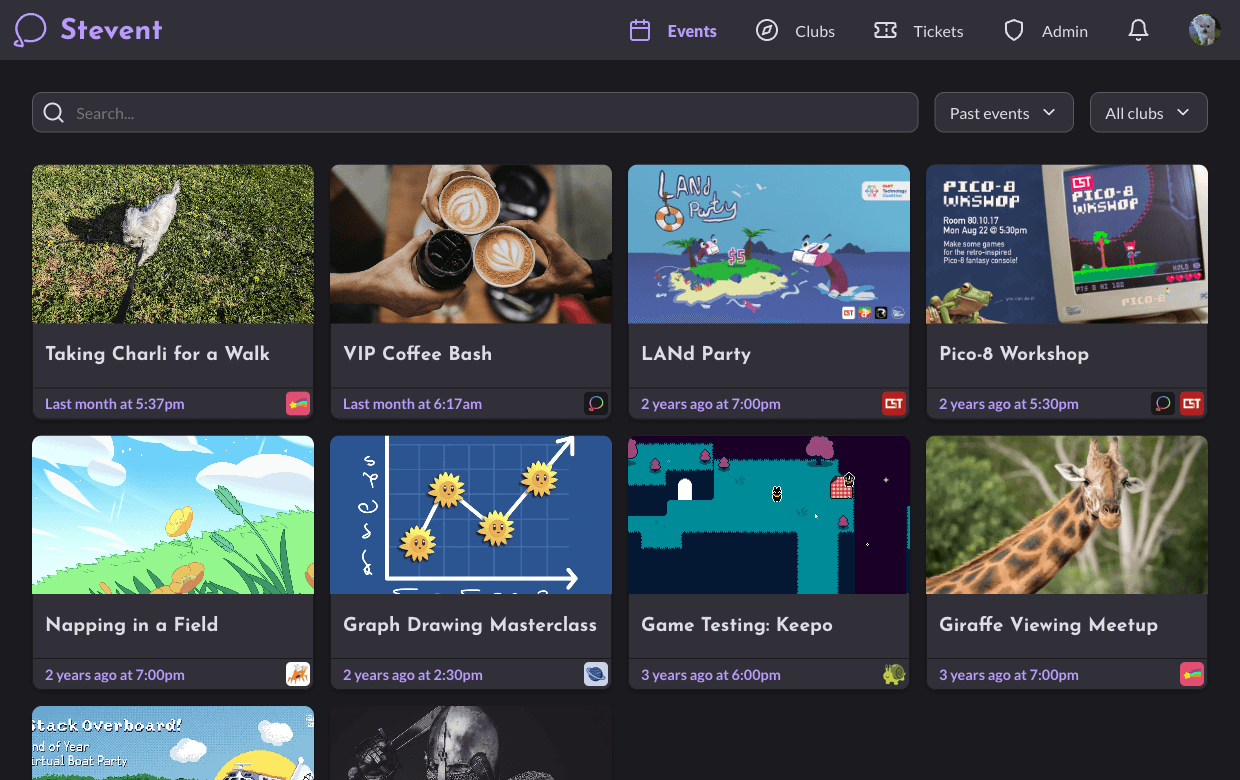1240x780 pixels.
Task: Open Giraffe Viewing Meetup title
Action: tap(1048, 625)
